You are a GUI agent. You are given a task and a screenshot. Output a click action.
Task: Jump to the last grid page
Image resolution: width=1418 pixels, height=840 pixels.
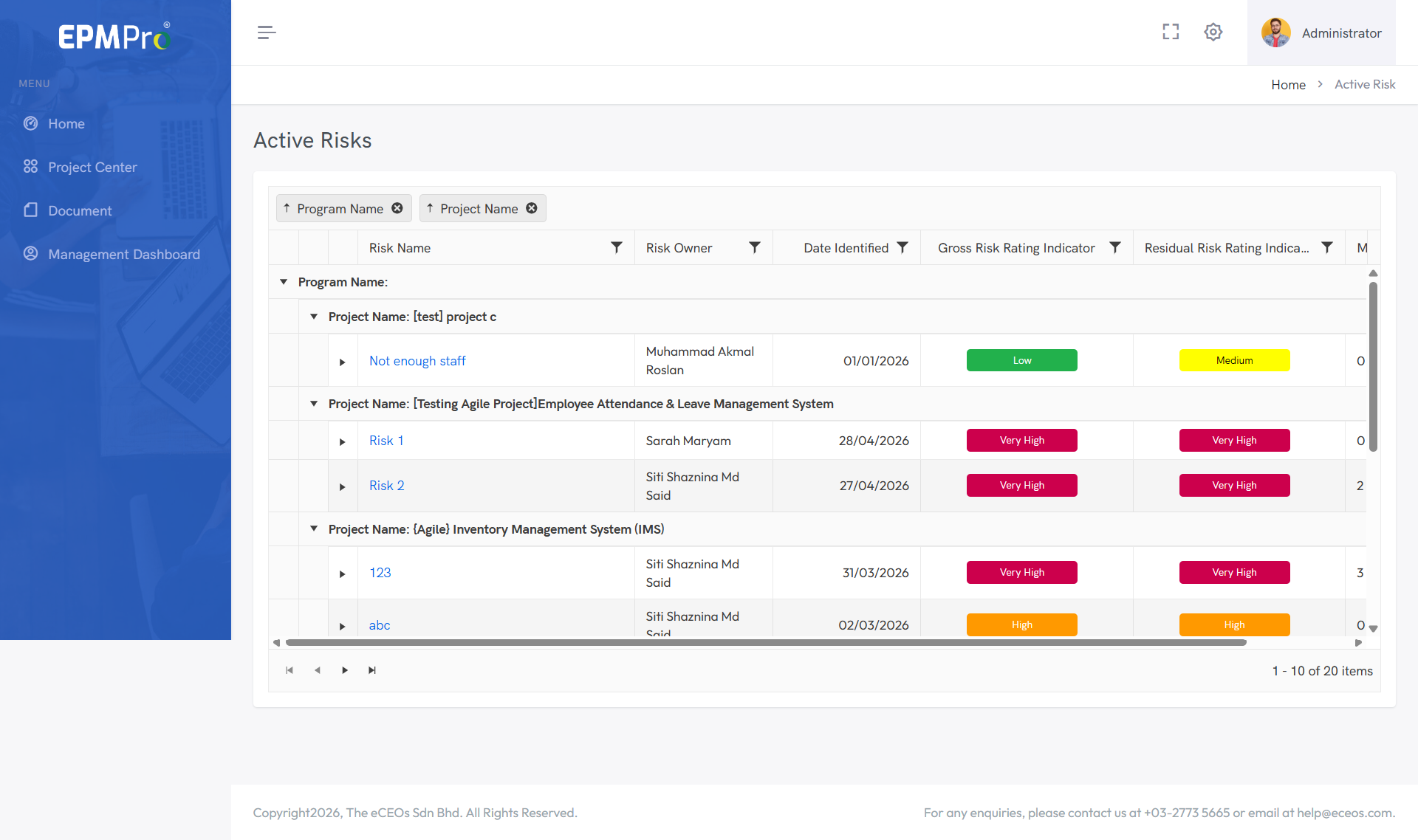(x=372, y=670)
